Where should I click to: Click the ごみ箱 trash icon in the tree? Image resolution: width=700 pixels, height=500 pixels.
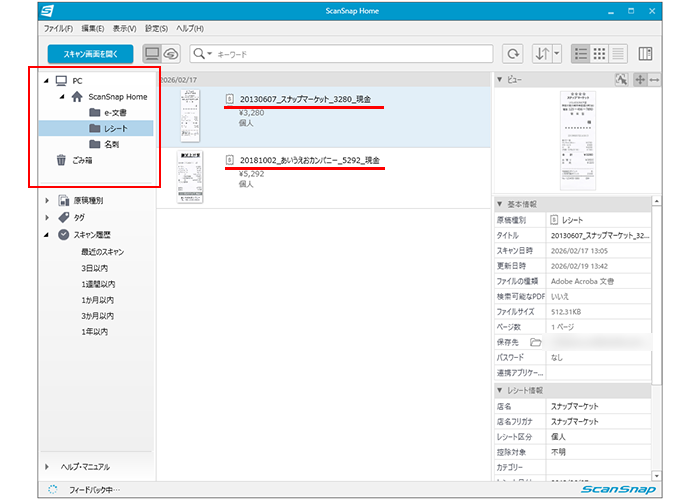pyautogui.click(x=62, y=159)
